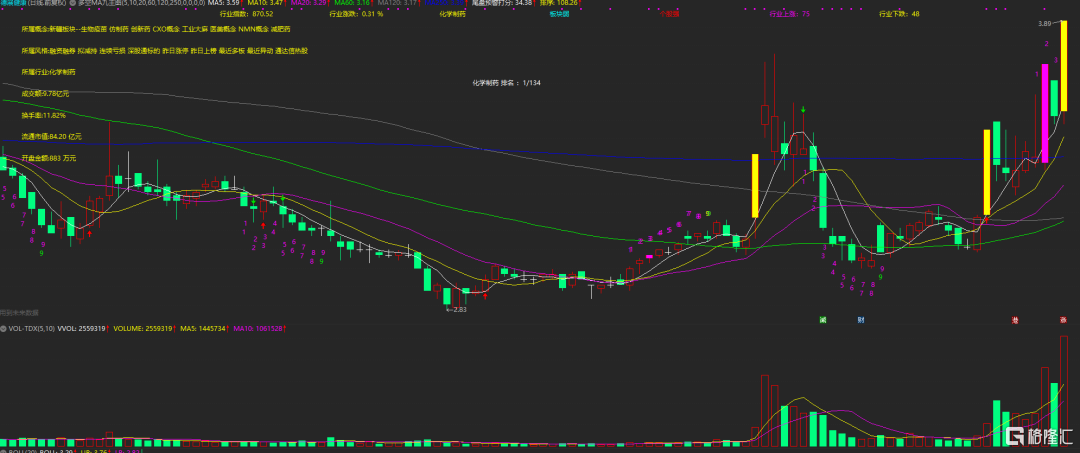Select the 3.89 high price label
The width and height of the screenshot is (1080, 453).
pyautogui.click(x=1046, y=23)
